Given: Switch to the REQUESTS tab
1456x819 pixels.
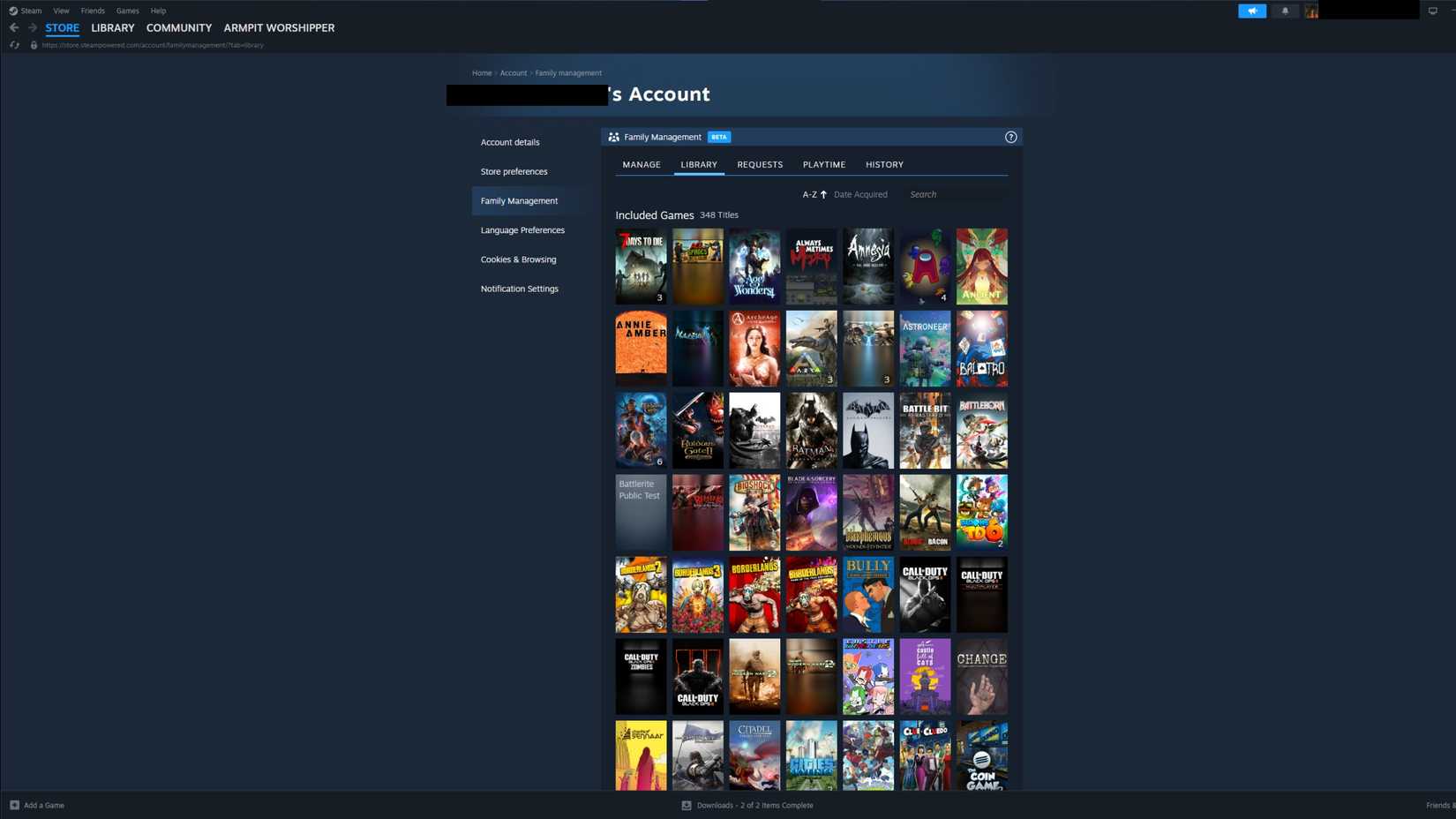Looking at the screenshot, I should pos(760,164).
